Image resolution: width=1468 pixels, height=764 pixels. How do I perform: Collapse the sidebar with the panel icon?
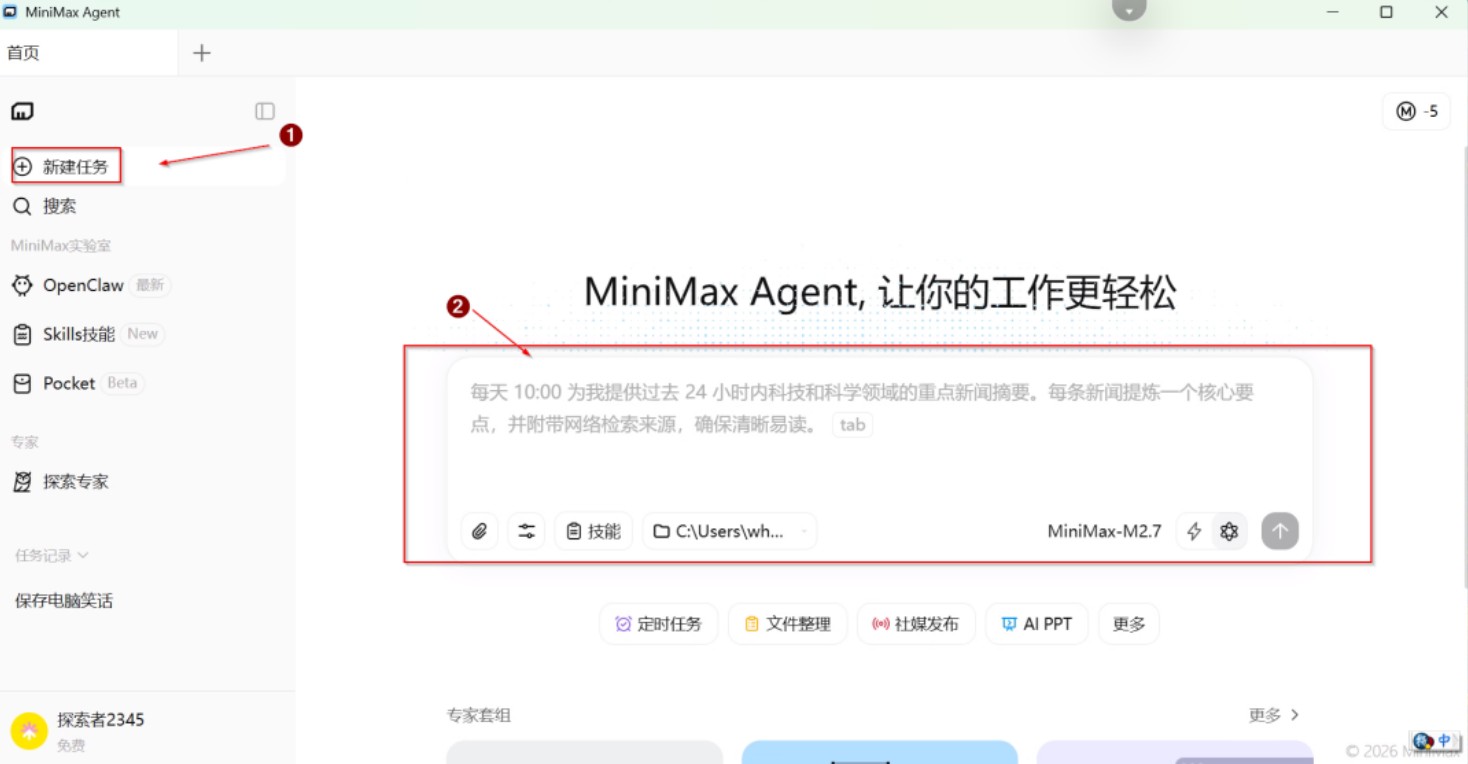(x=265, y=111)
